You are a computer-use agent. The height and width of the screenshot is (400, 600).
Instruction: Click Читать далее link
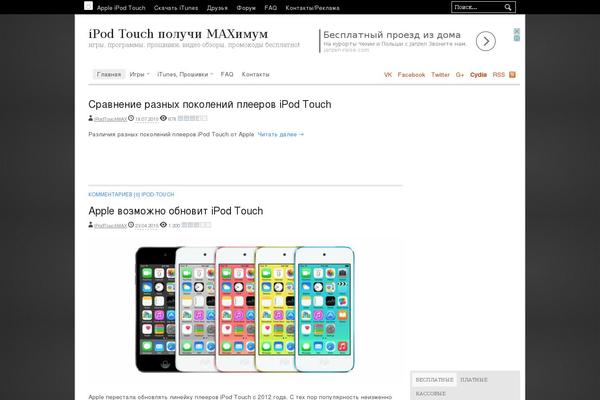[280, 134]
